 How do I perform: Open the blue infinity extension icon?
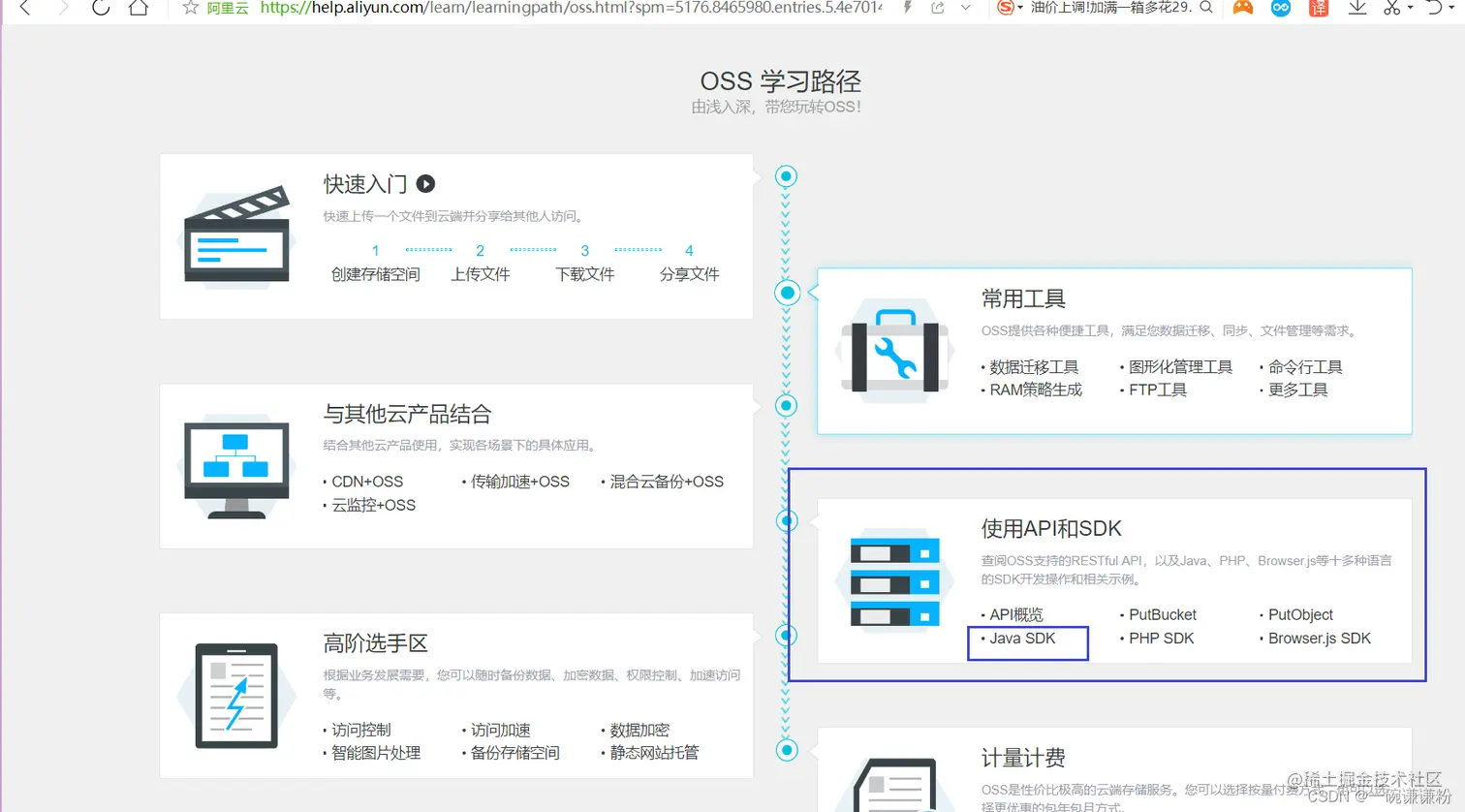(1281, 8)
